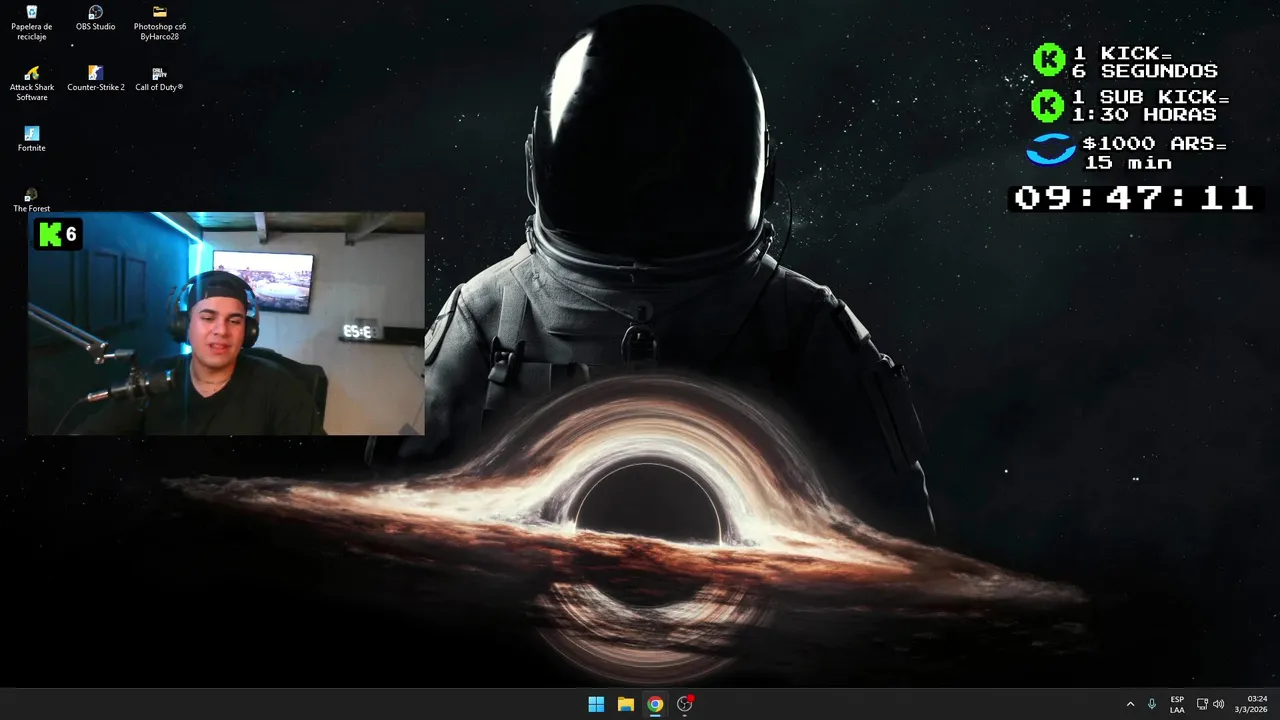The height and width of the screenshot is (720, 1280).
Task: Open the volume speaker tray icon
Action: (1218, 704)
